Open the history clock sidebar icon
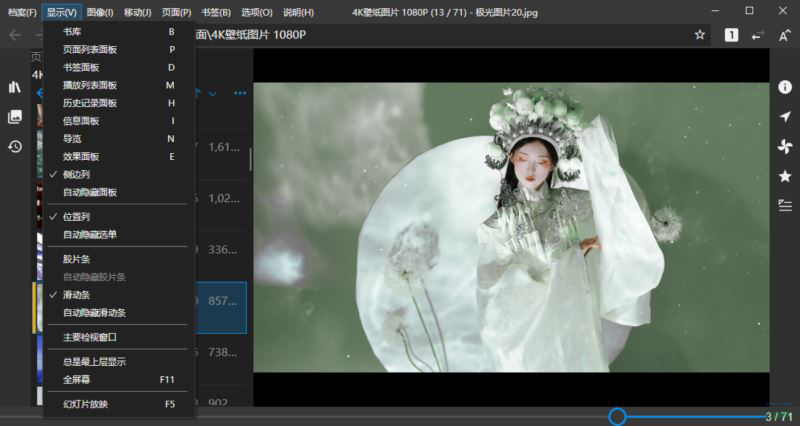Viewport: 800px width, 426px height. point(15,147)
